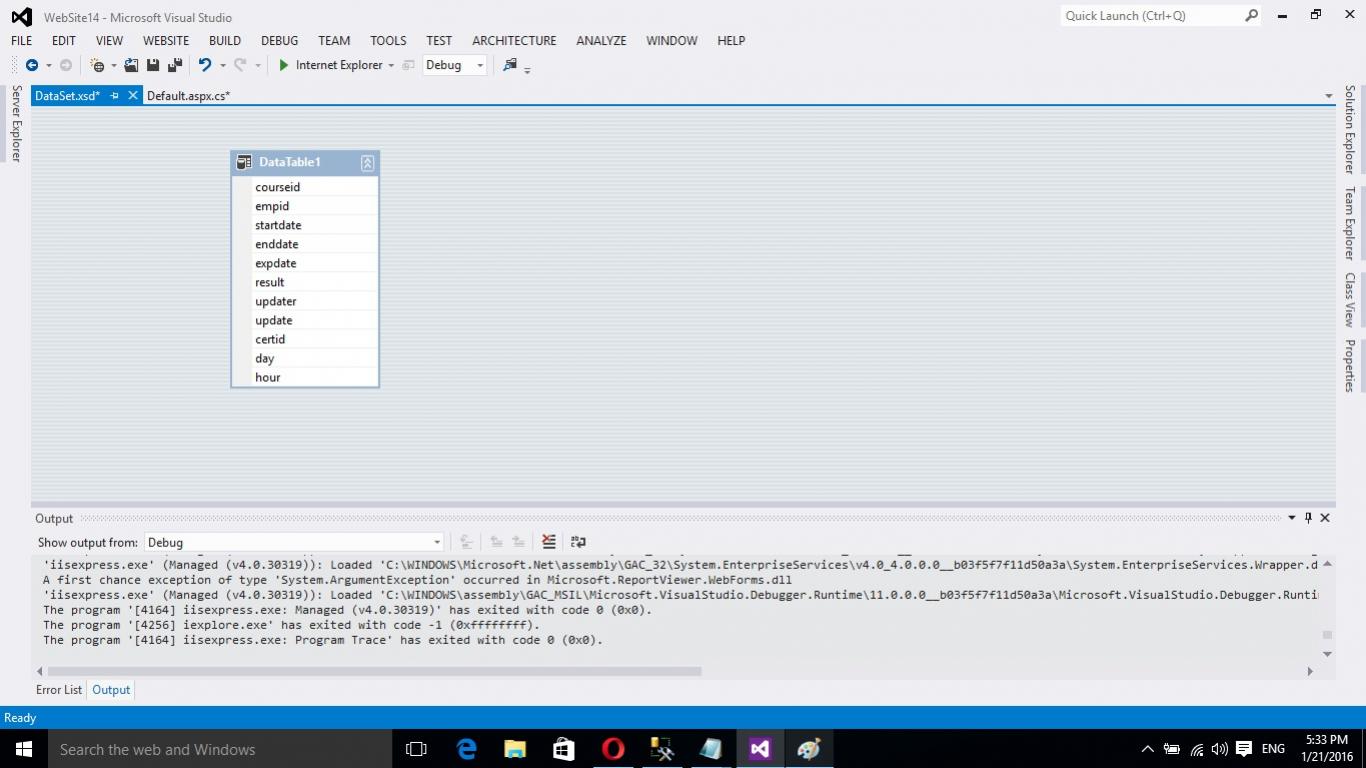This screenshot has height=768, width=1366.
Task: Open file using the folder toolbar icon
Action: tap(131, 65)
